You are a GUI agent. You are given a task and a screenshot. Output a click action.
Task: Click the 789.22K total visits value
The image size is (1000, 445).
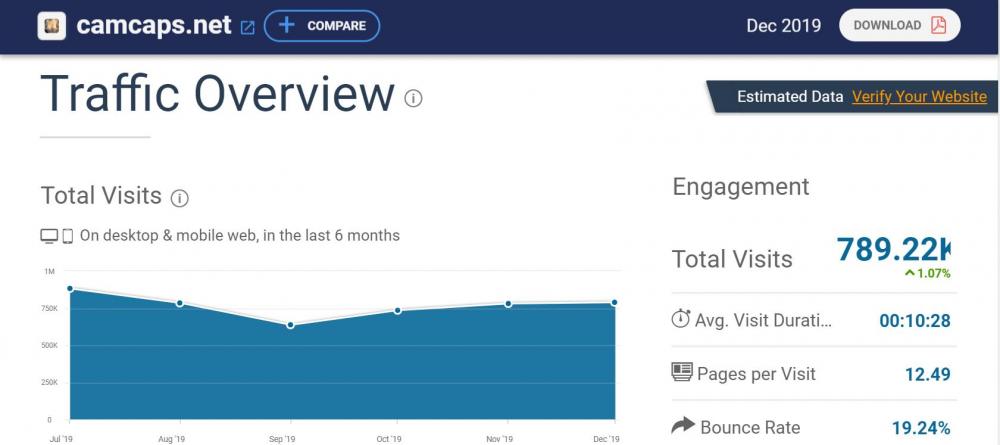coord(893,250)
